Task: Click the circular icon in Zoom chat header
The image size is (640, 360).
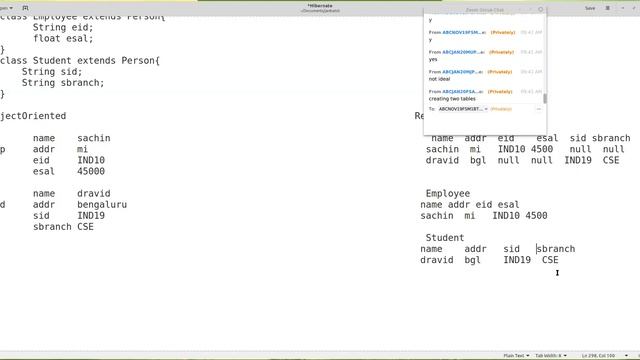Action: [x=540, y=9]
